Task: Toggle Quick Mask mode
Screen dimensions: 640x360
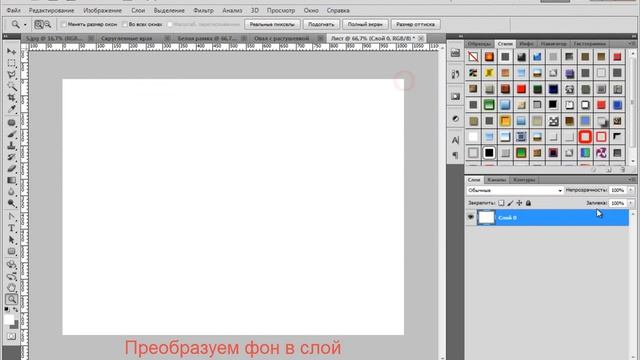Action: tap(11, 337)
